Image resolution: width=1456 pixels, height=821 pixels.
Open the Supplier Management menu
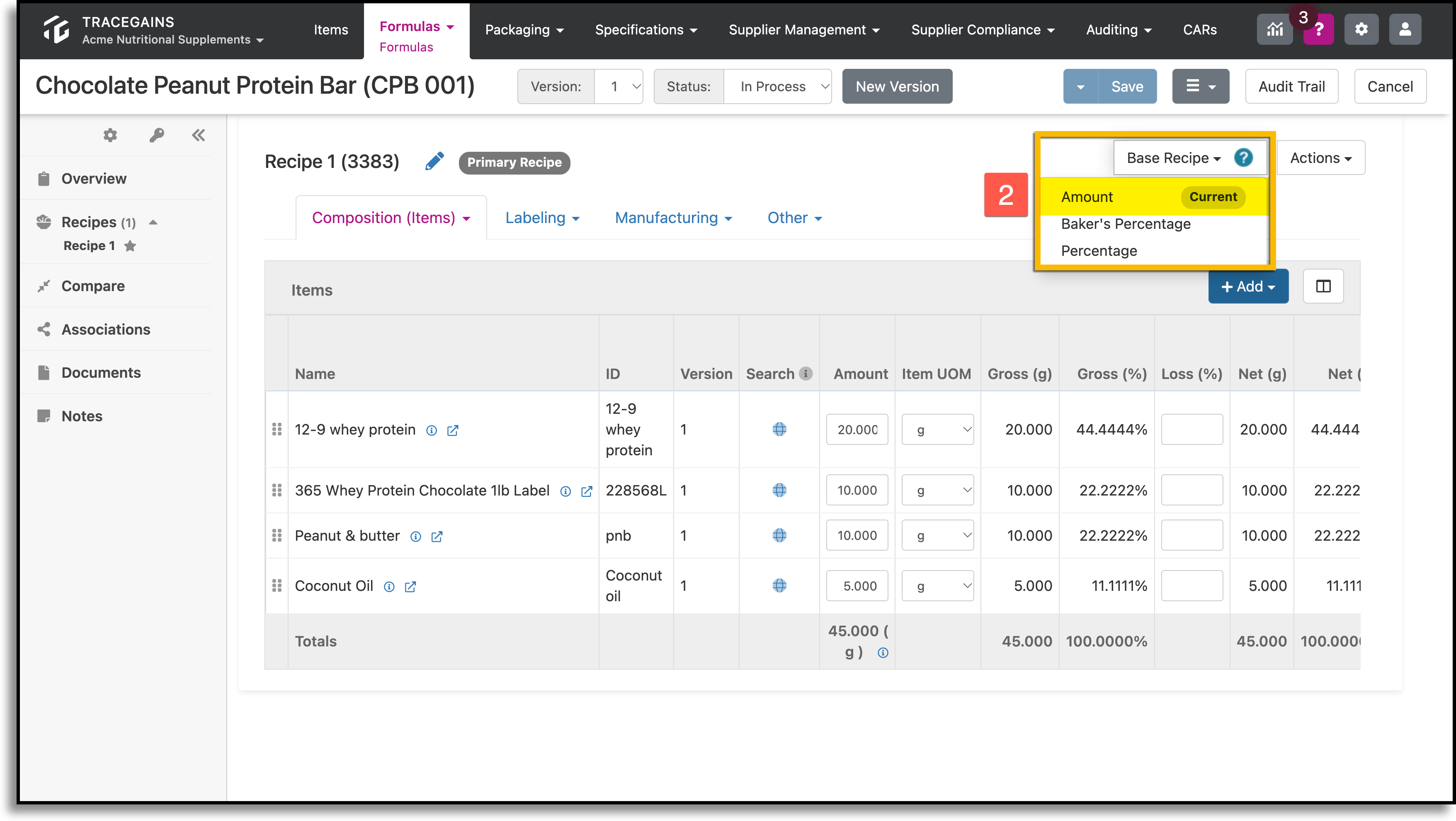pyautogui.click(x=804, y=29)
